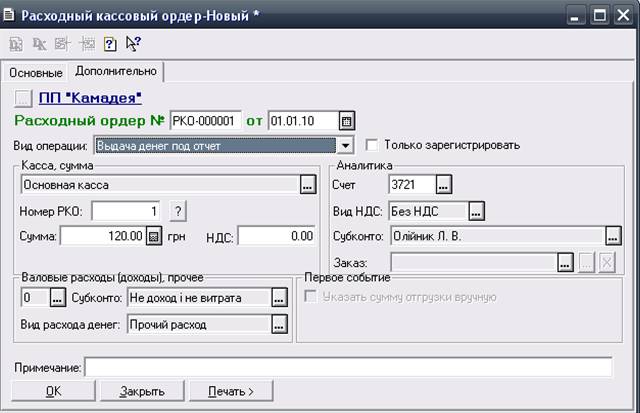Open the calculator beside the Сумма field

[154, 236]
